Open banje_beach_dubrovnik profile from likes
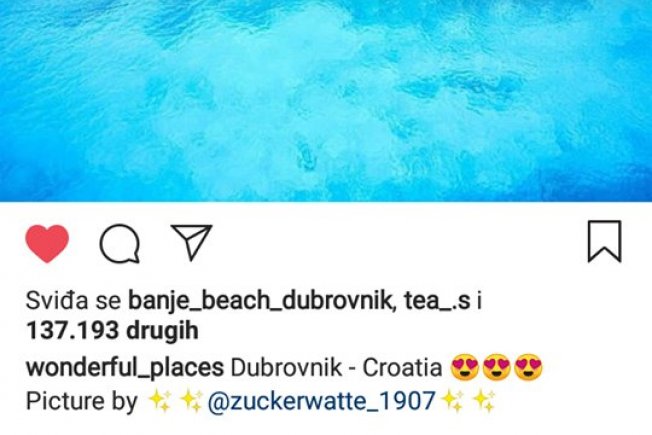Viewport: 652px width, 435px height. (259, 301)
